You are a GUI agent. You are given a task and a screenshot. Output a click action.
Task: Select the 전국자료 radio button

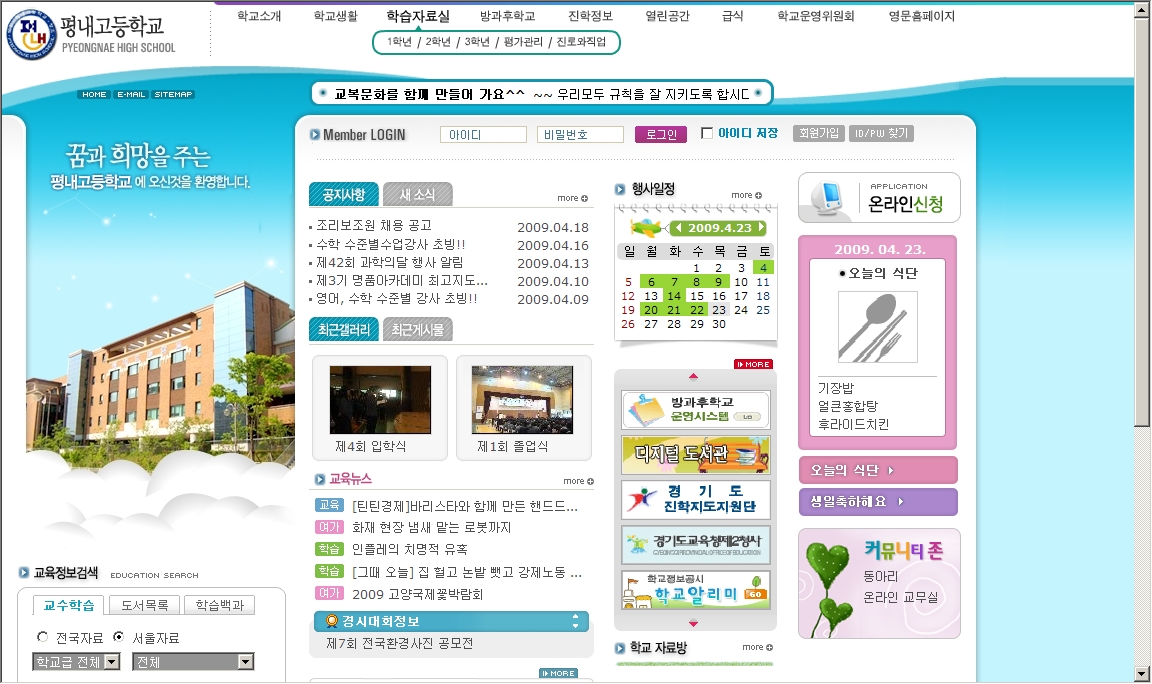click(42, 637)
